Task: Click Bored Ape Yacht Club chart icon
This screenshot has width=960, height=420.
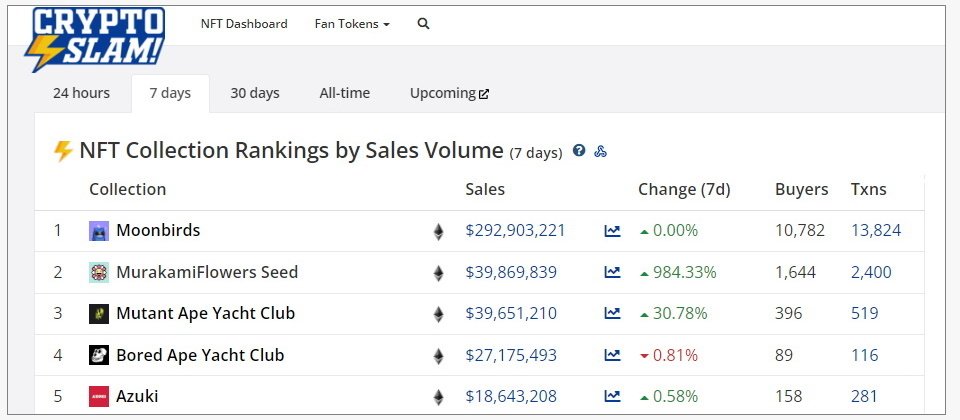Action: (x=612, y=356)
